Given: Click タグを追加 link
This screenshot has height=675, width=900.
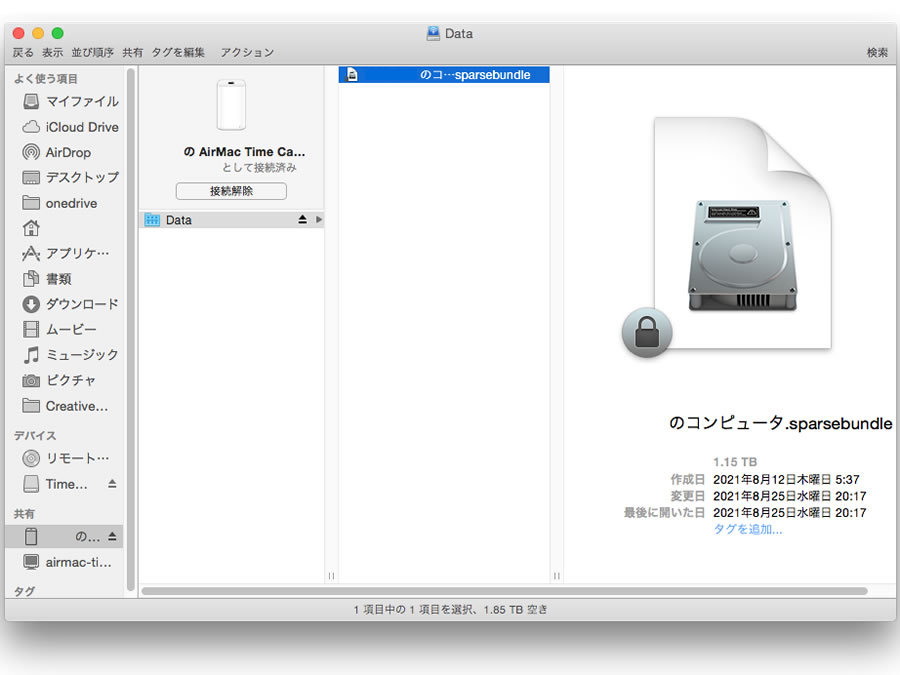Looking at the screenshot, I should click(747, 529).
